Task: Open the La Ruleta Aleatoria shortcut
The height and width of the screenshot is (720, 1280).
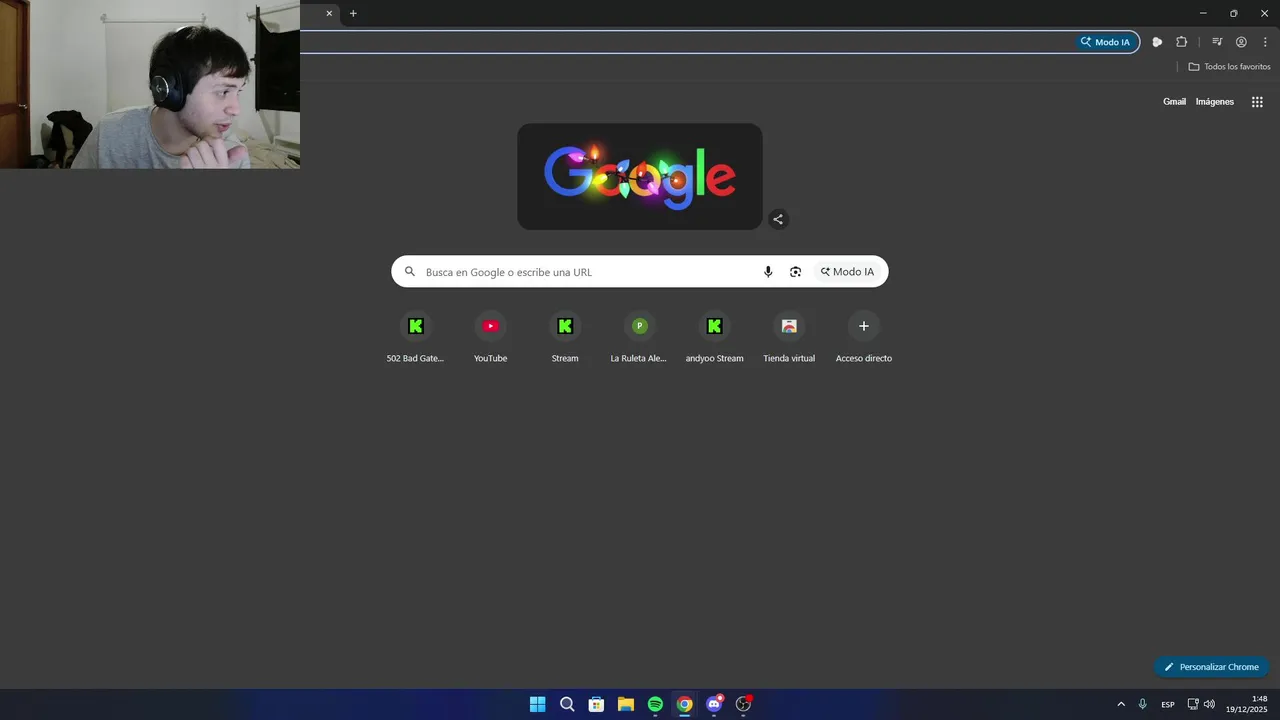Action: tap(639, 339)
